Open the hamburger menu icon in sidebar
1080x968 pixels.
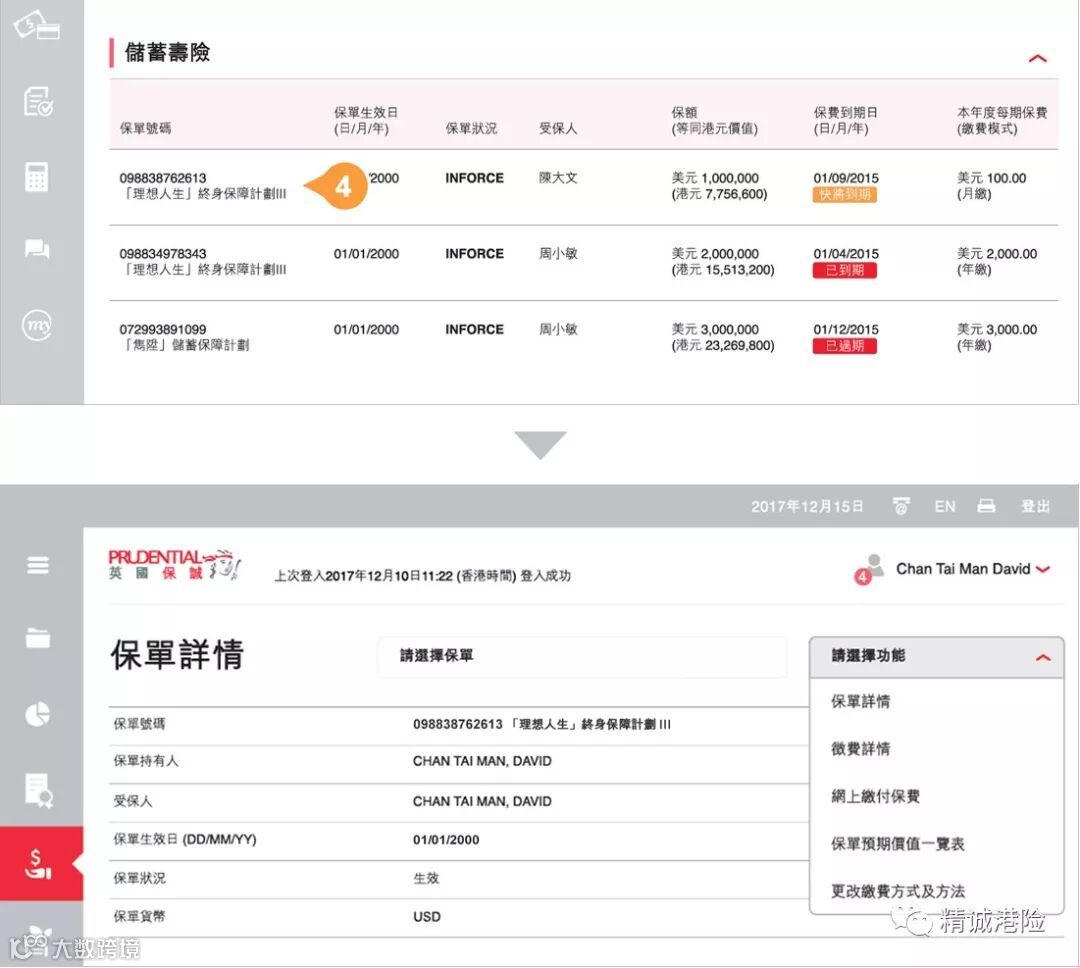coord(38,565)
